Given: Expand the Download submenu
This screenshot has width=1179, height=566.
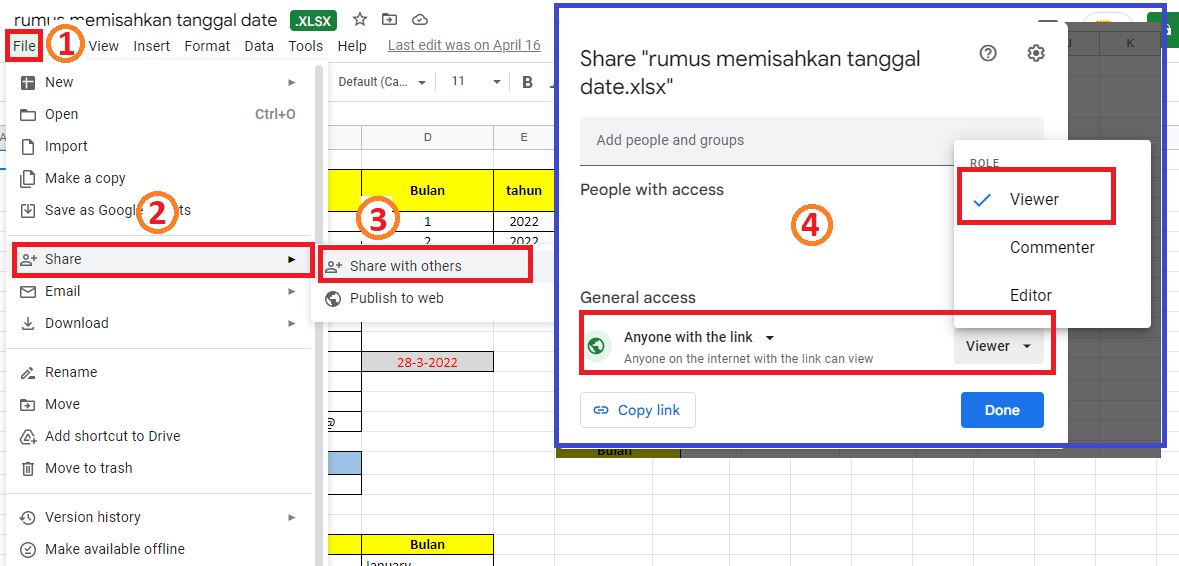Looking at the screenshot, I should 159,323.
